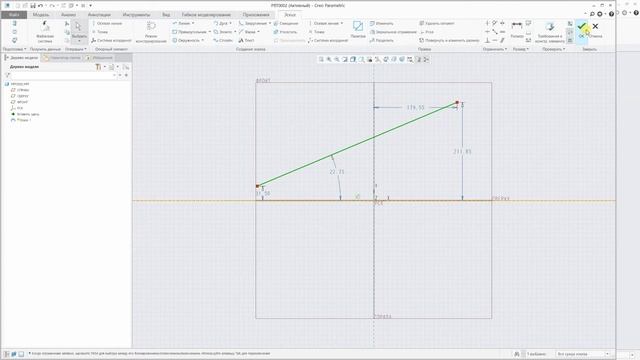
Task: Click the green sketched line in canvas
Action: [357, 144]
